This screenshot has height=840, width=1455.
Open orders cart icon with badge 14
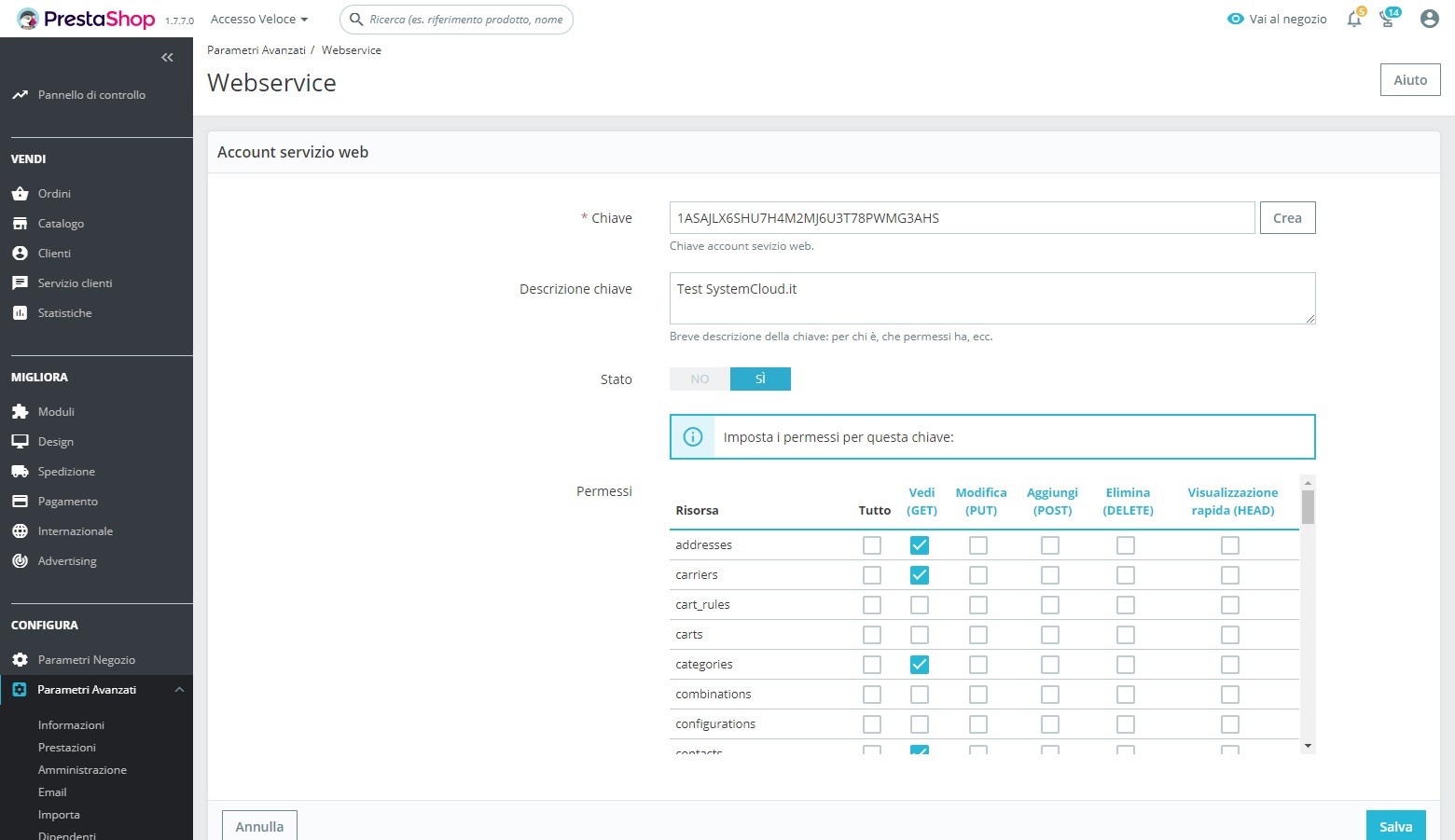(1388, 19)
